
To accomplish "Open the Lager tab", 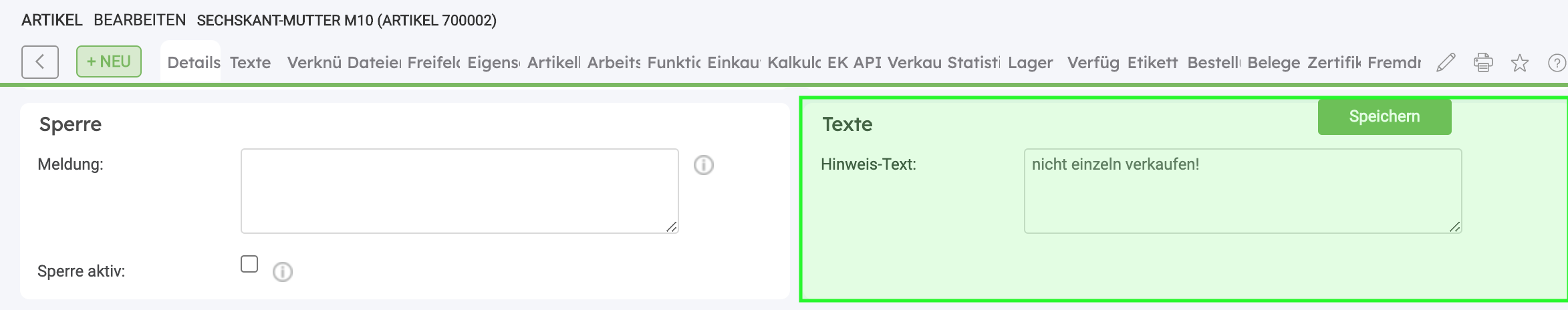I will 1030,63.
